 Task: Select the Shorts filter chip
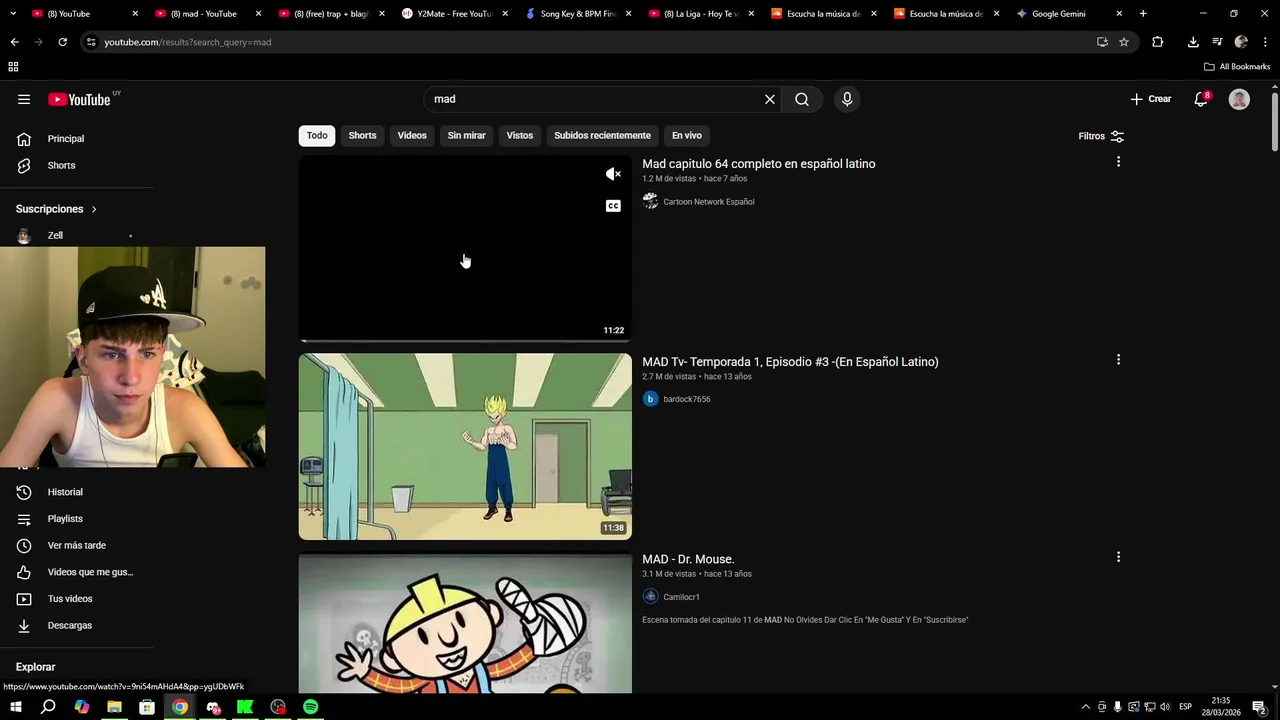click(x=362, y=135)
